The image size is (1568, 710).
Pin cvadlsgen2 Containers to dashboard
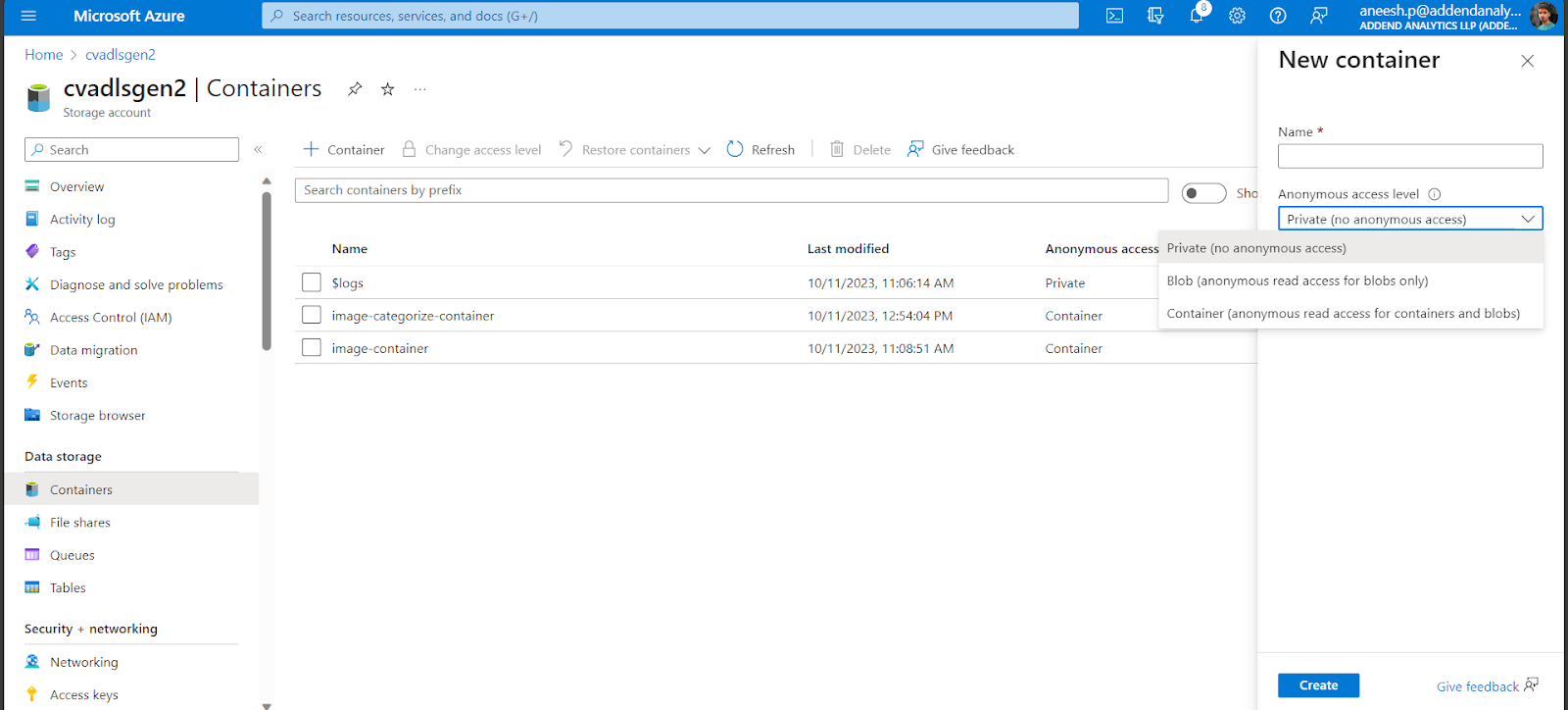[x=355, y=89]
